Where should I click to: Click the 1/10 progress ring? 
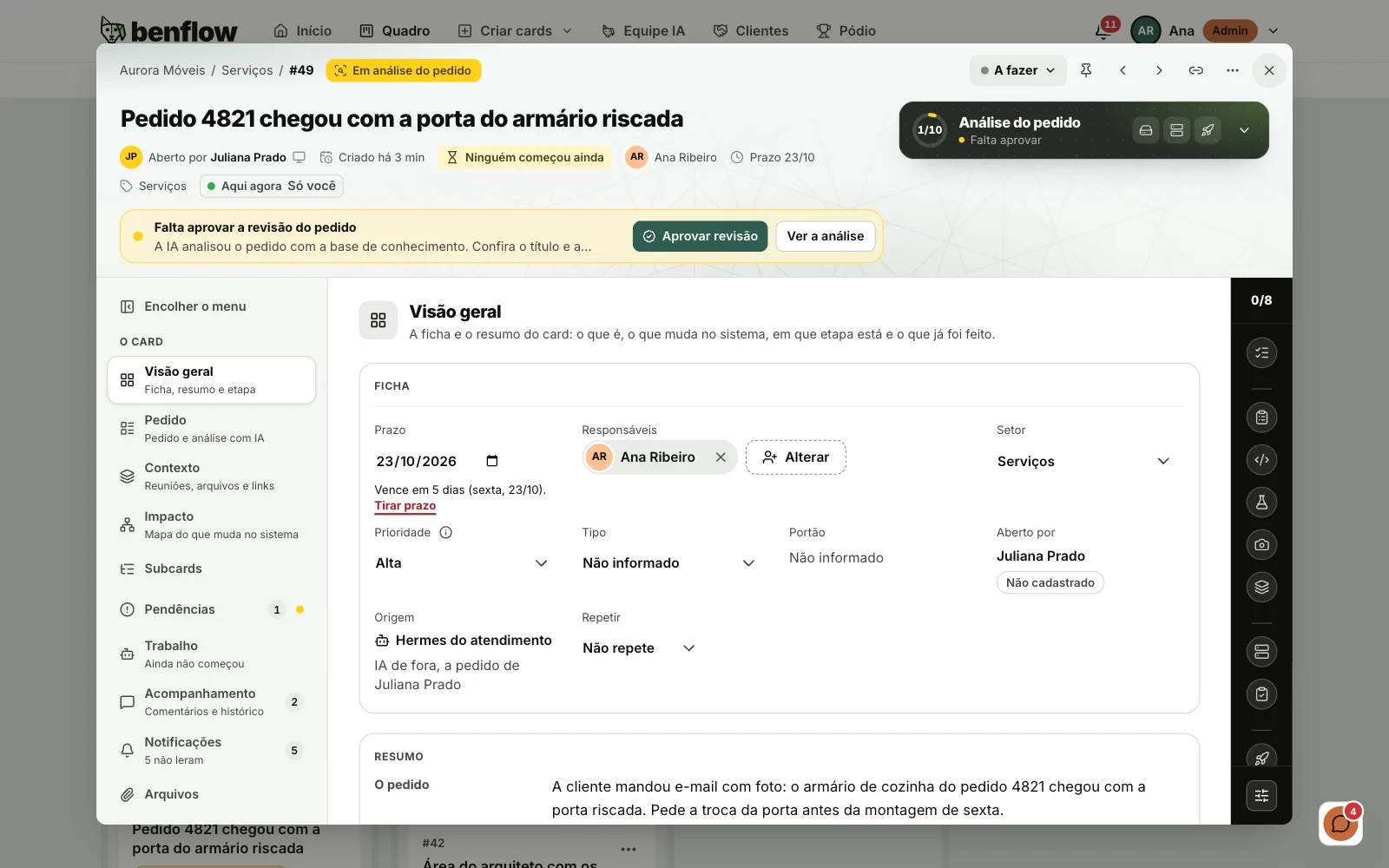930,130
